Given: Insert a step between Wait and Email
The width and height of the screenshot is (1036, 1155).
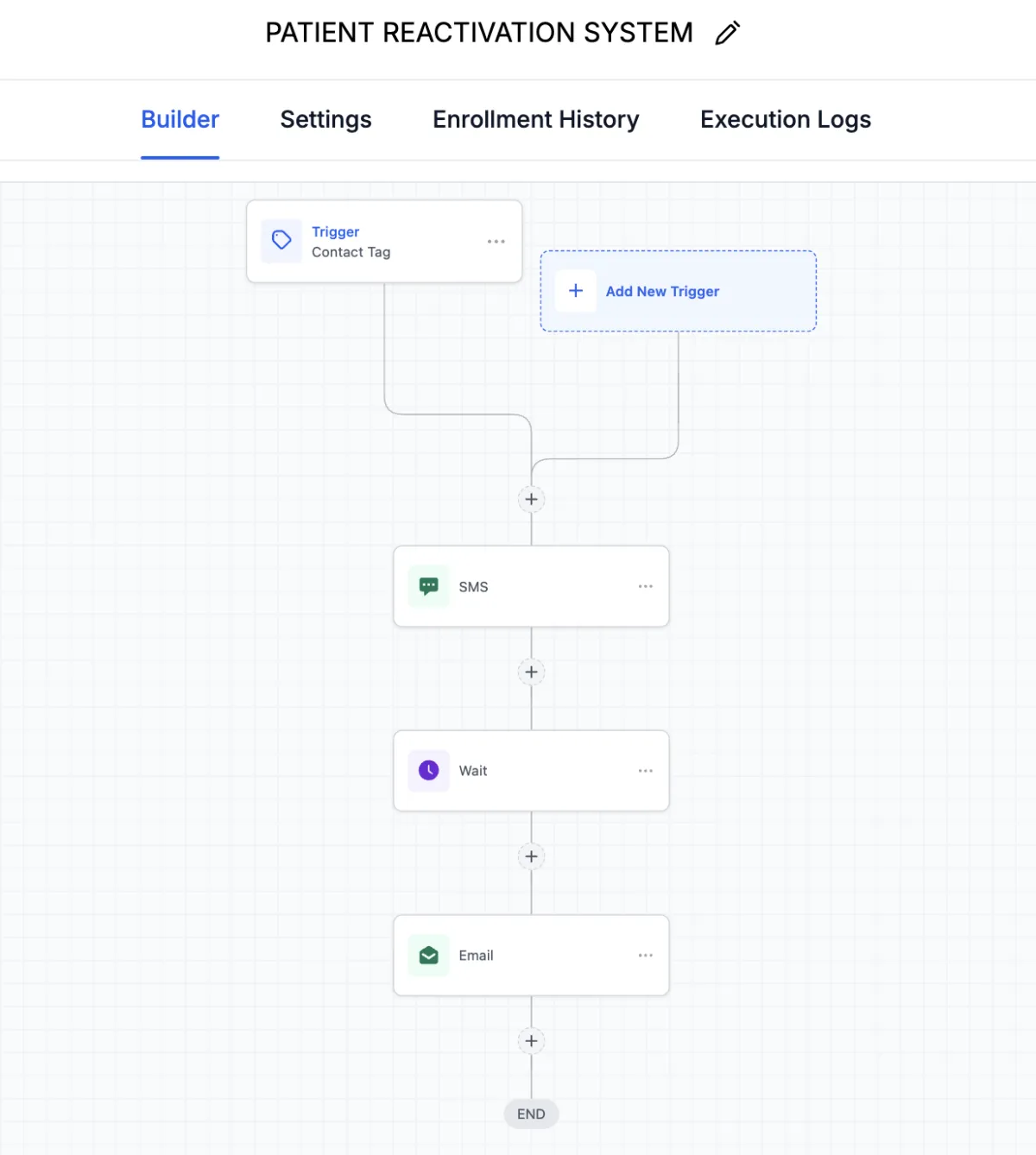Looking at the screenshot, I should tap(531, 856).
